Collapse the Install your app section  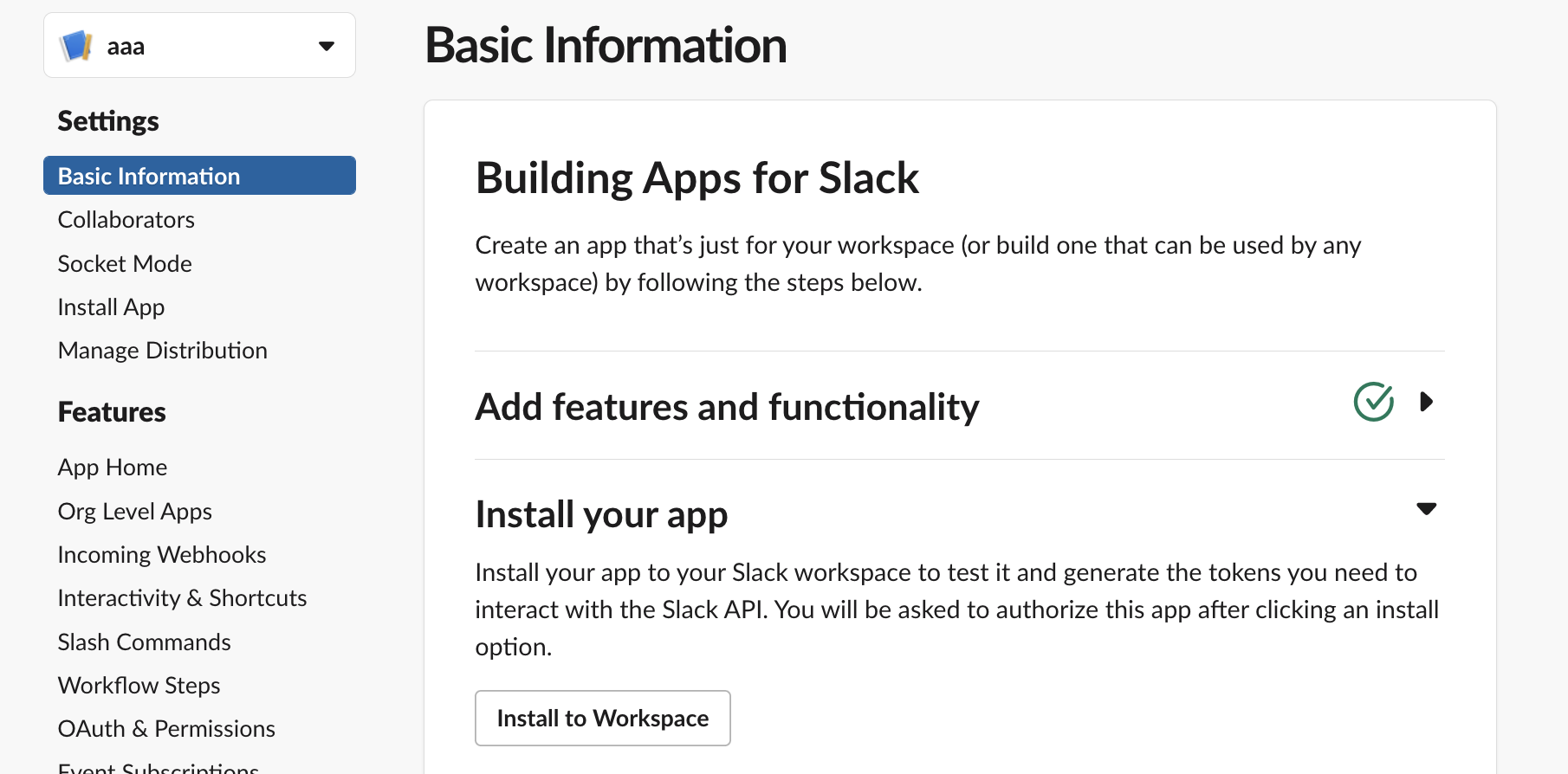point(1426,509)
